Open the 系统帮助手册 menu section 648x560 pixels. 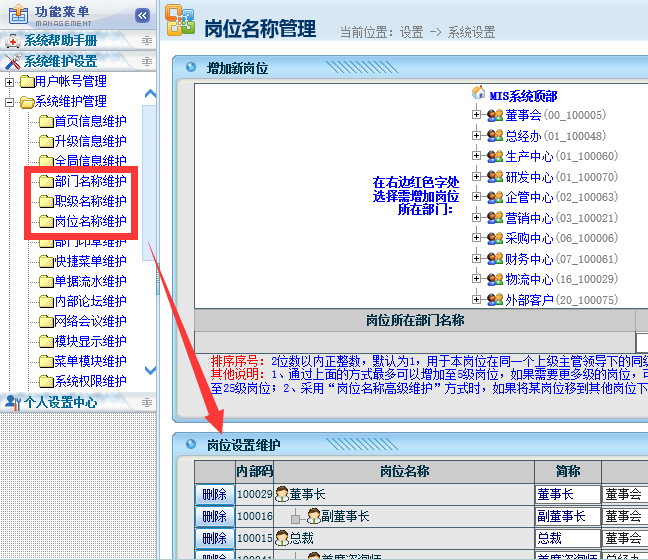click(60, 41)
